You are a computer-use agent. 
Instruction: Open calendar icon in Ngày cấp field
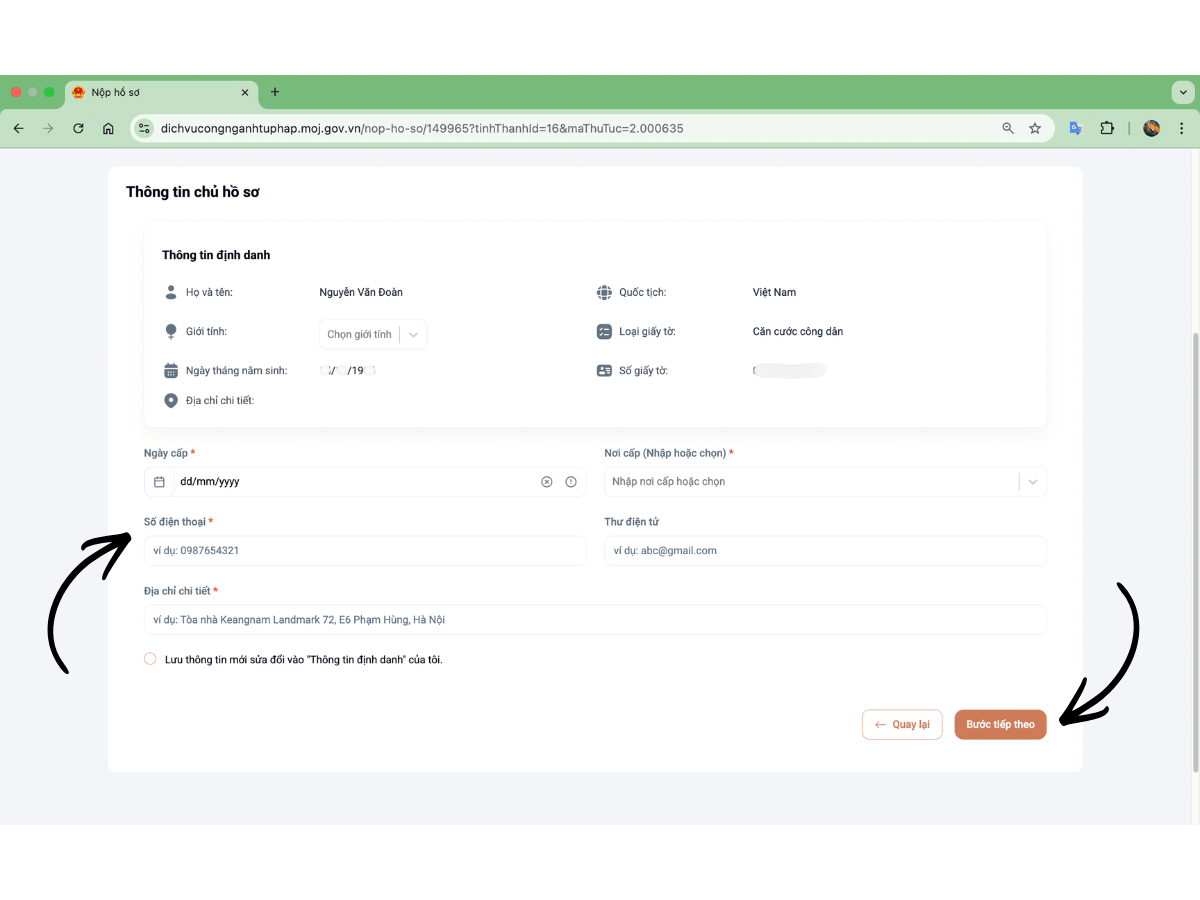tap(159, 482)
